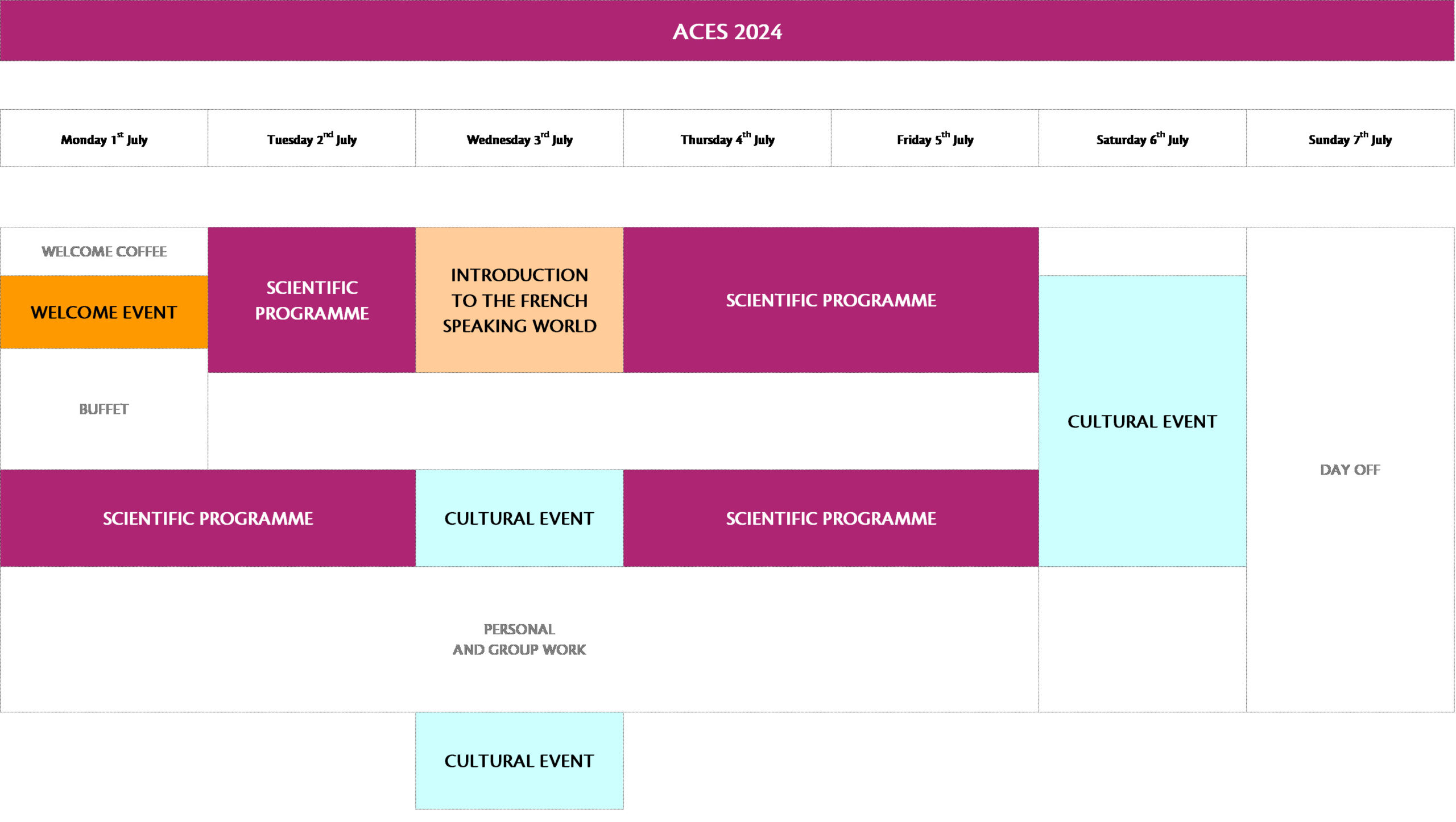Select the Tuesday 2nd July header cell

coord(312,139)
